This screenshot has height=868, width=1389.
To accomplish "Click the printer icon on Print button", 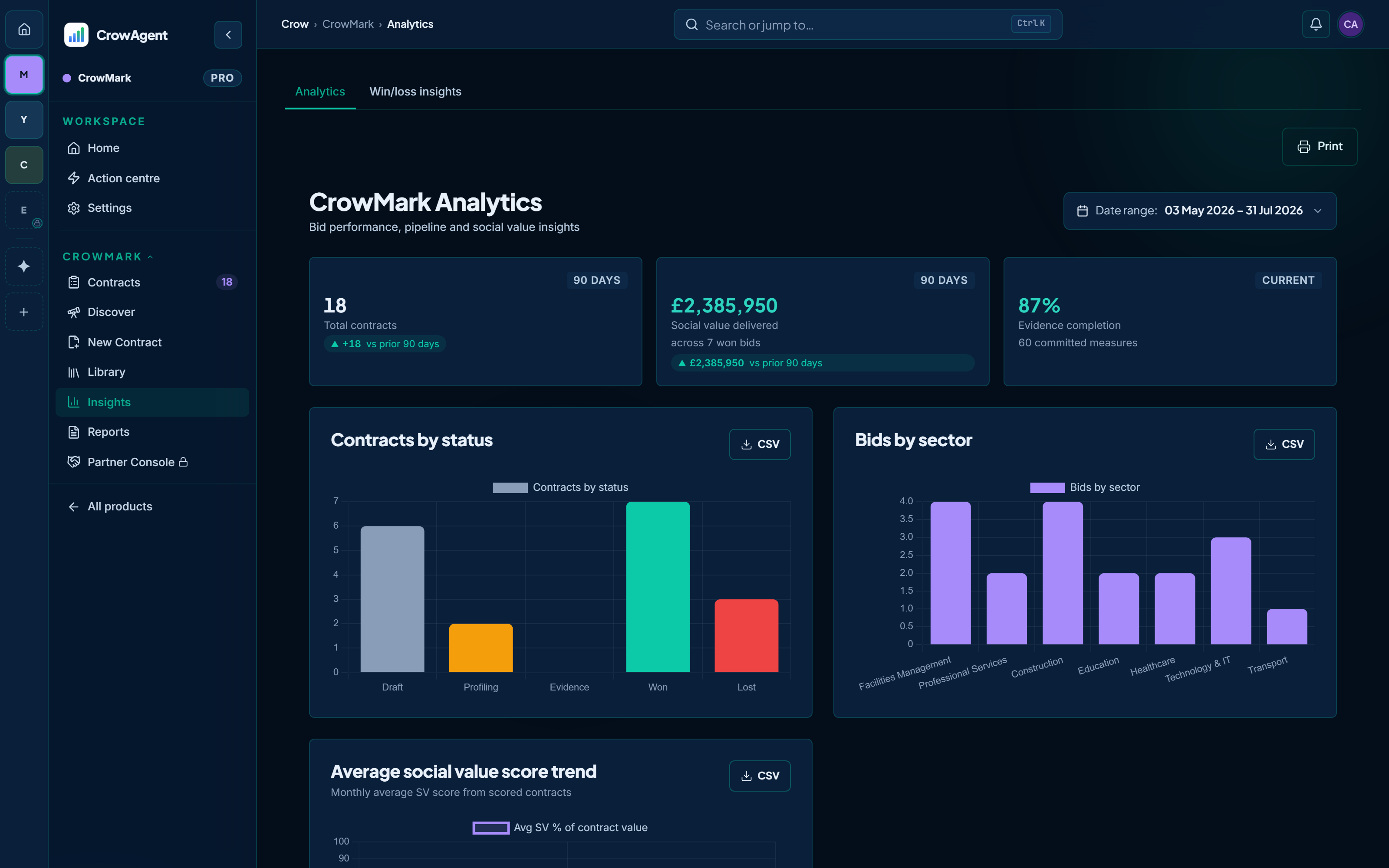I will [1303, 146].
